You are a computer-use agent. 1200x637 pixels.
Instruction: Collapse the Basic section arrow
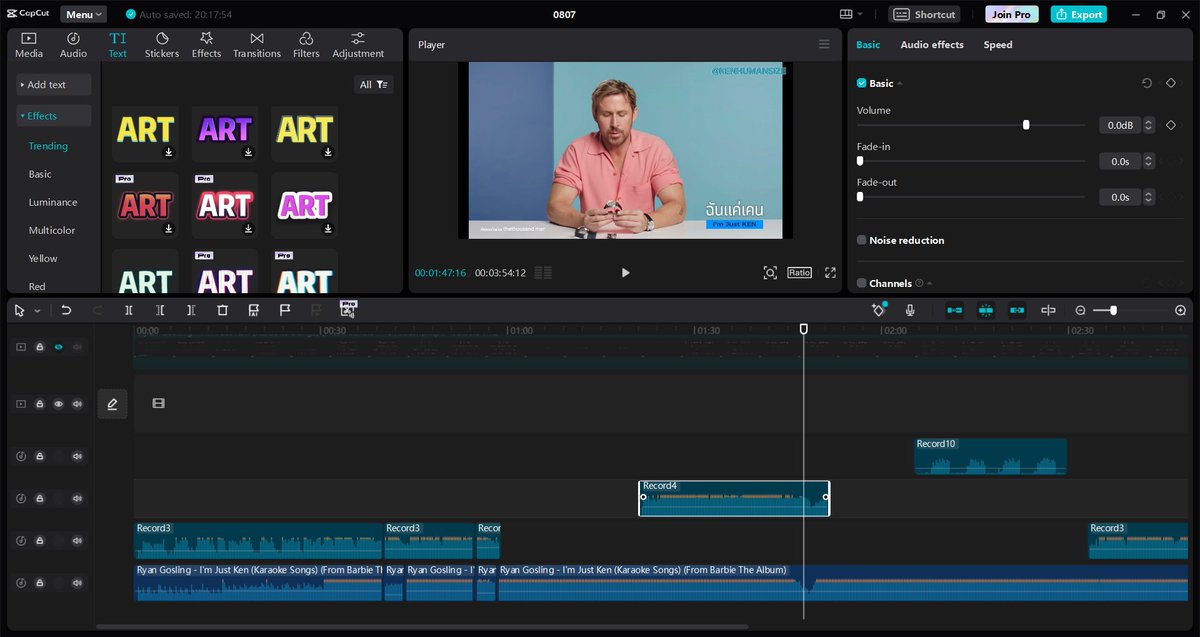pos(899,83)
